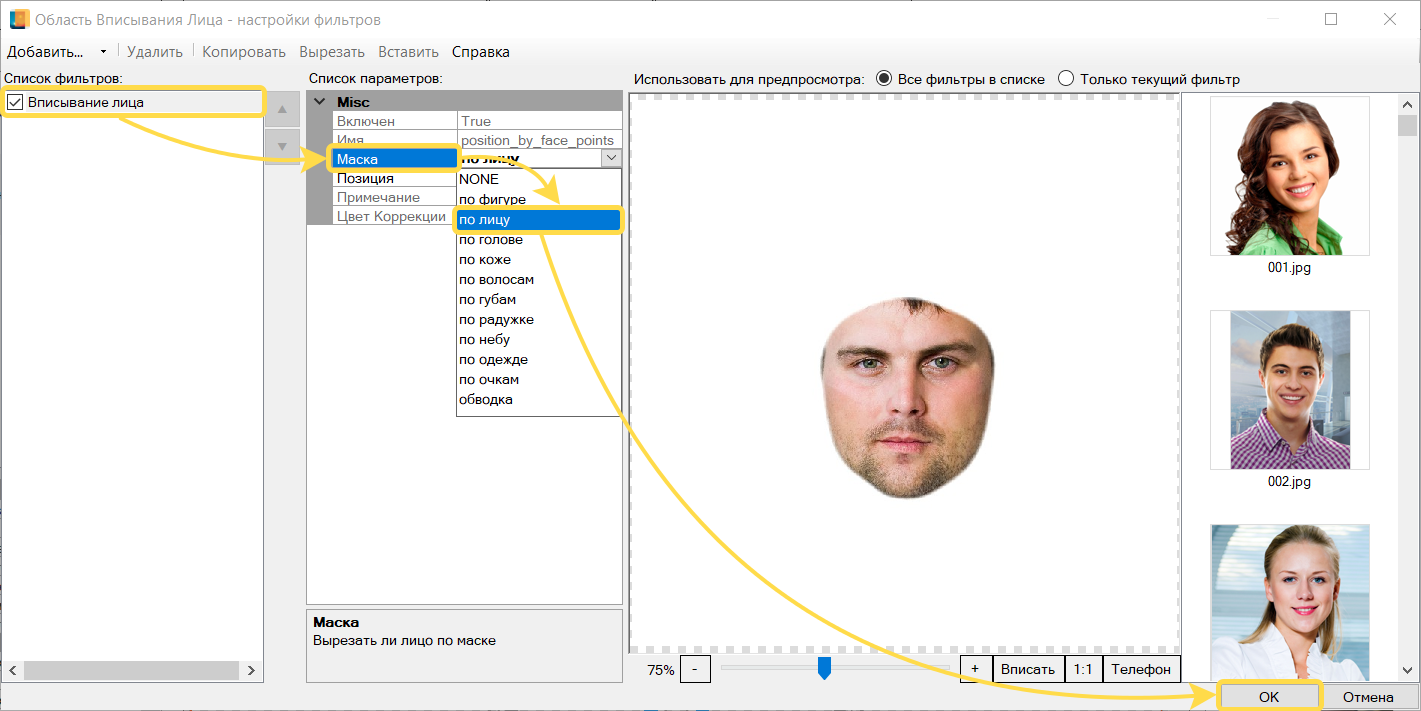Click the zoom in plus button
Viewport: 1421px width, 711px height.
(975, 669)
